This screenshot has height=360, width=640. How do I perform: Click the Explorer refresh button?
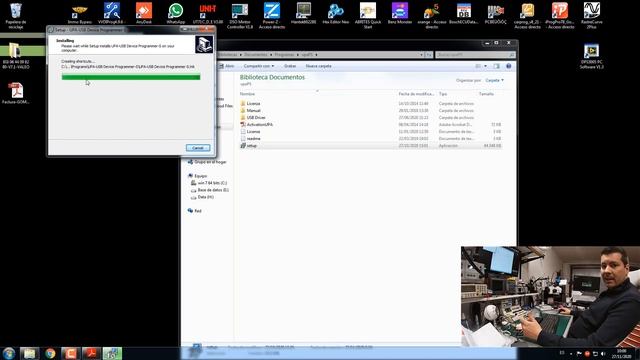coord(429,55)
